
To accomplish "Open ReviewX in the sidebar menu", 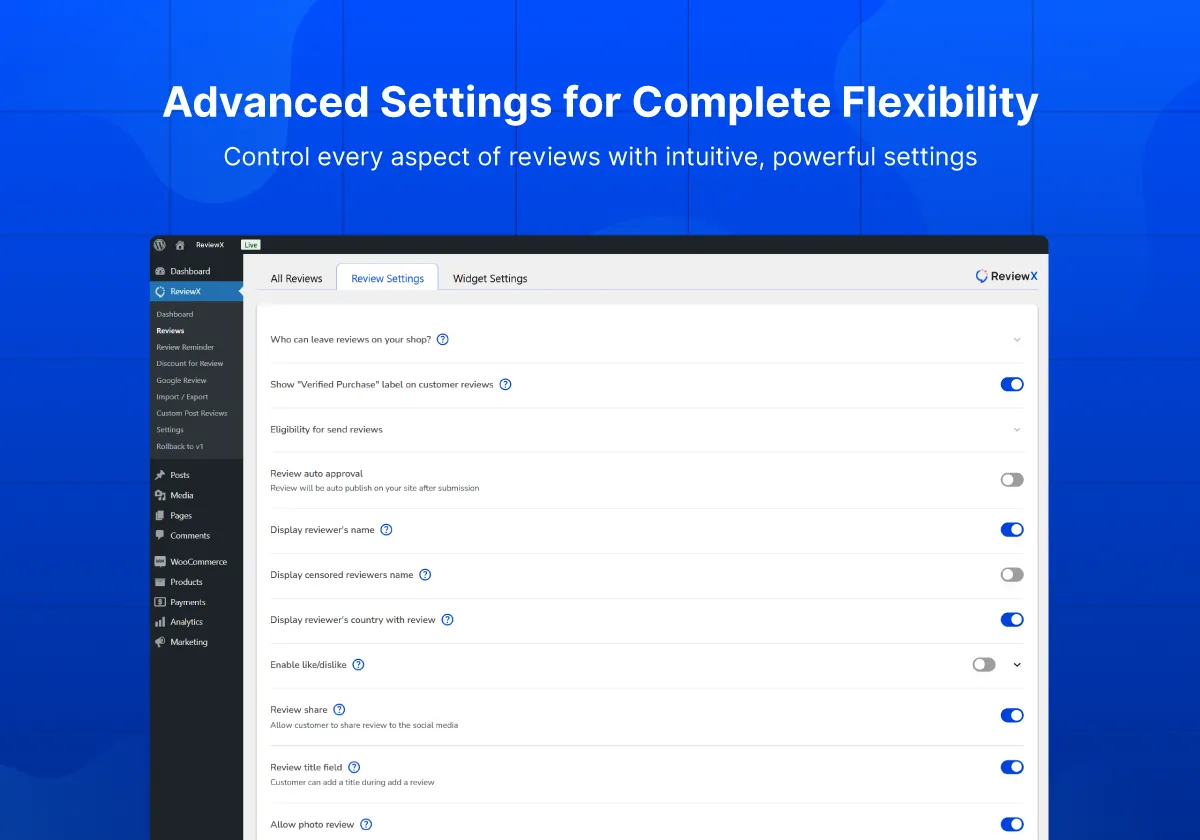I will click(196, 291).
